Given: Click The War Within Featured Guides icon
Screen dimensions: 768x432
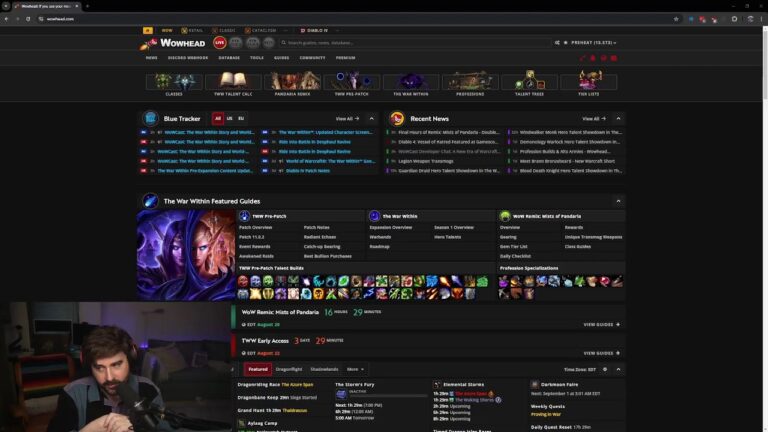Looking at the screenshot, I should click(x=151, y=201).
